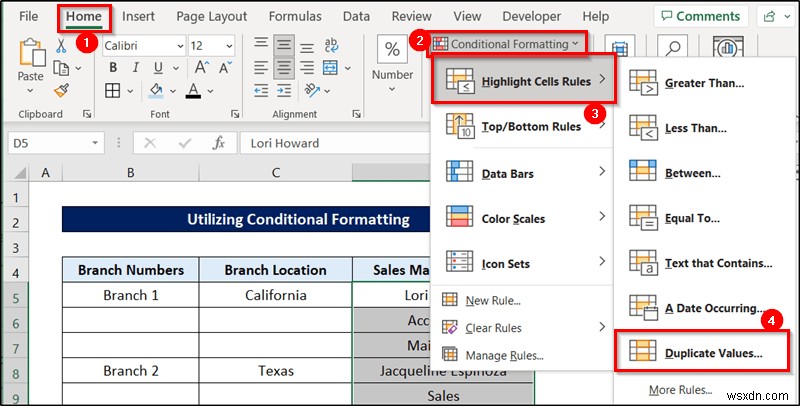The width and height of the screenshot is (800, 406).
Task: Click the Copy icon in Clipboard
Action: 61,68
